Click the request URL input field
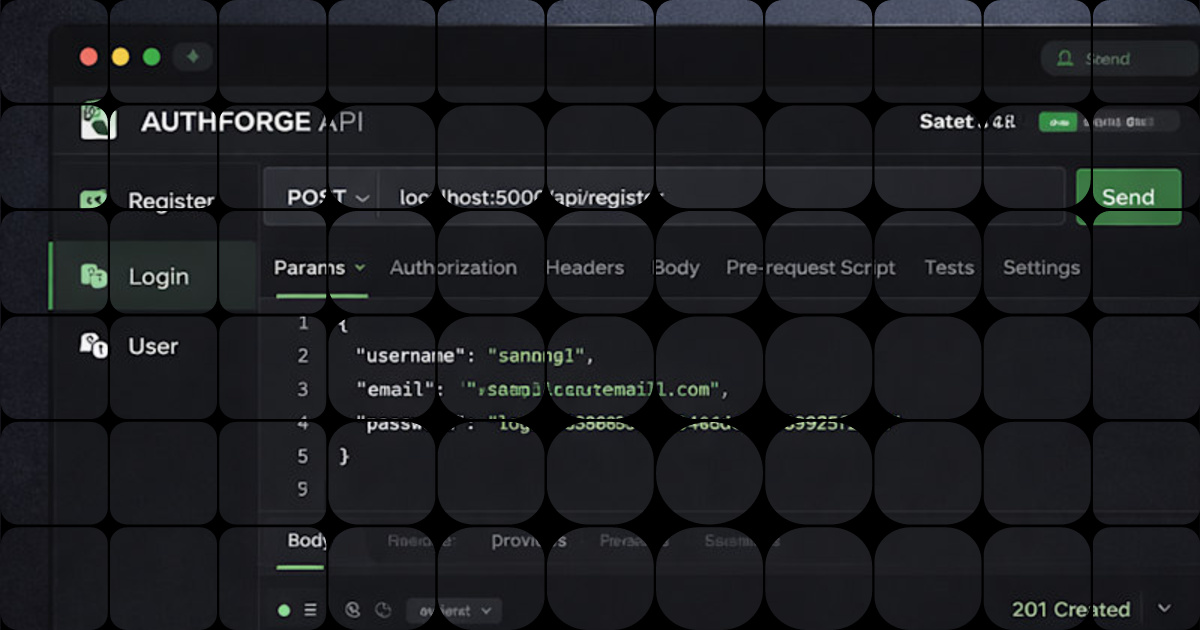This screenshot has width=1200, height=630. click(722, 198)
